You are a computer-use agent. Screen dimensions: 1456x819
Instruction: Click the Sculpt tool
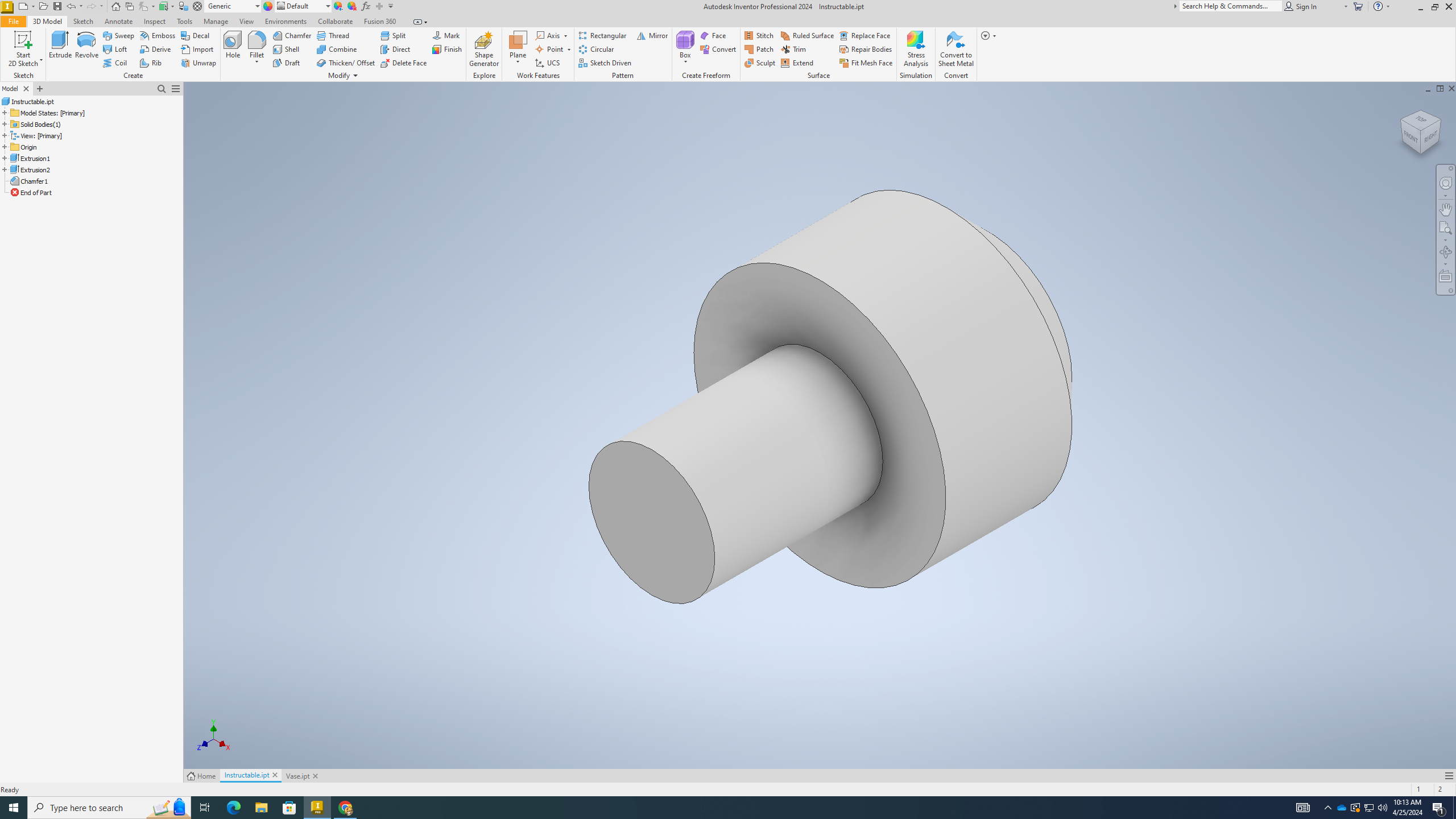tap(760, 63)
